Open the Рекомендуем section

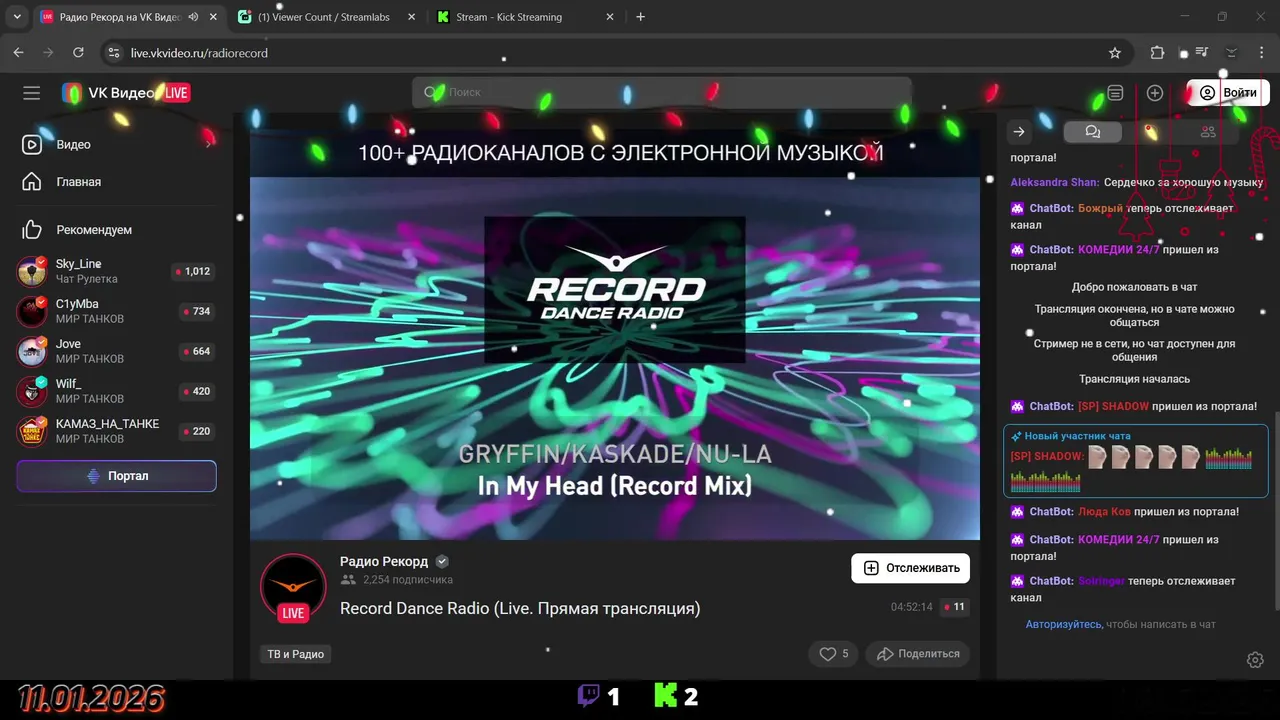[94, 230]
